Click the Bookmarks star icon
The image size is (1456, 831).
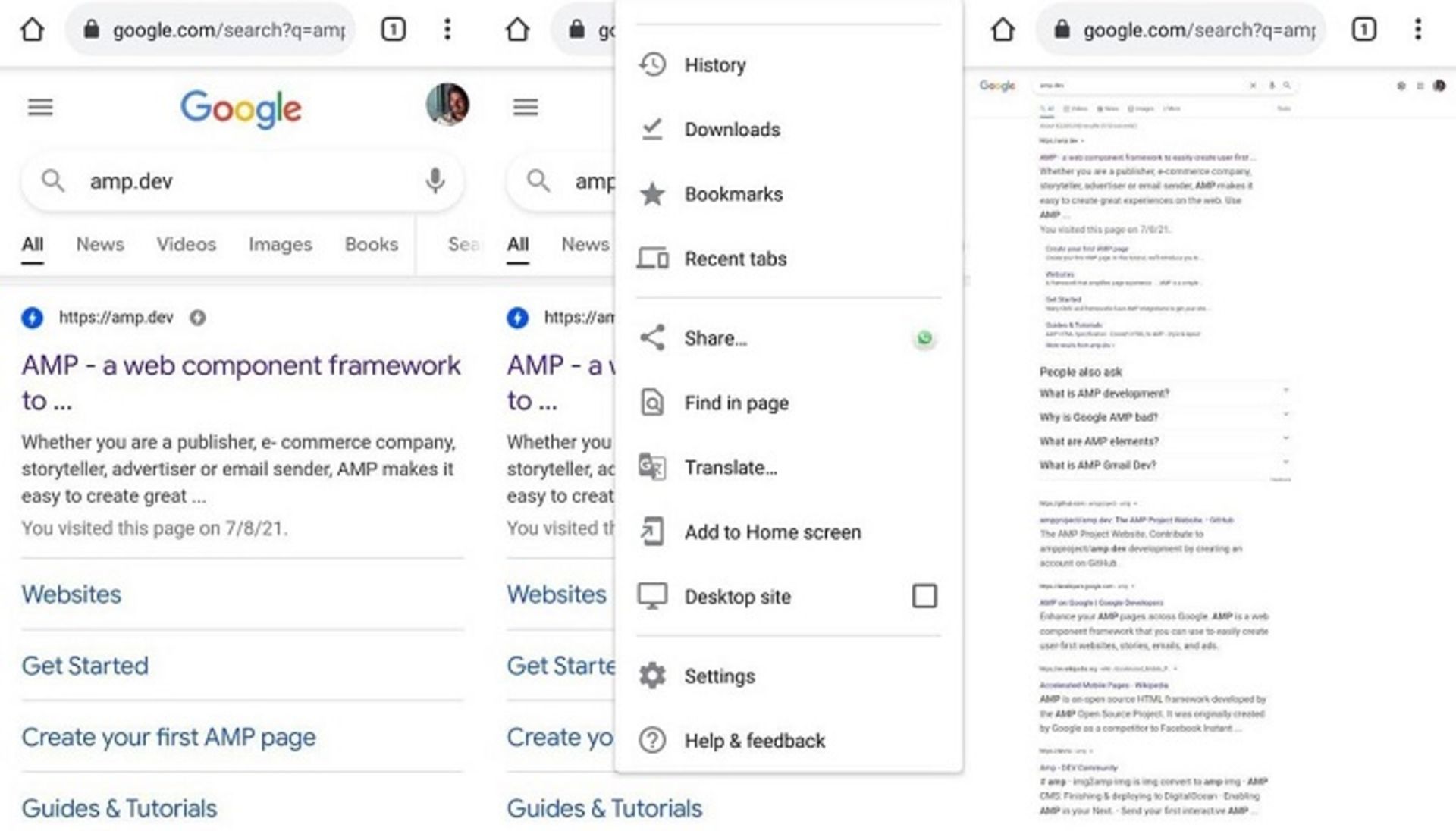(652, 194)
